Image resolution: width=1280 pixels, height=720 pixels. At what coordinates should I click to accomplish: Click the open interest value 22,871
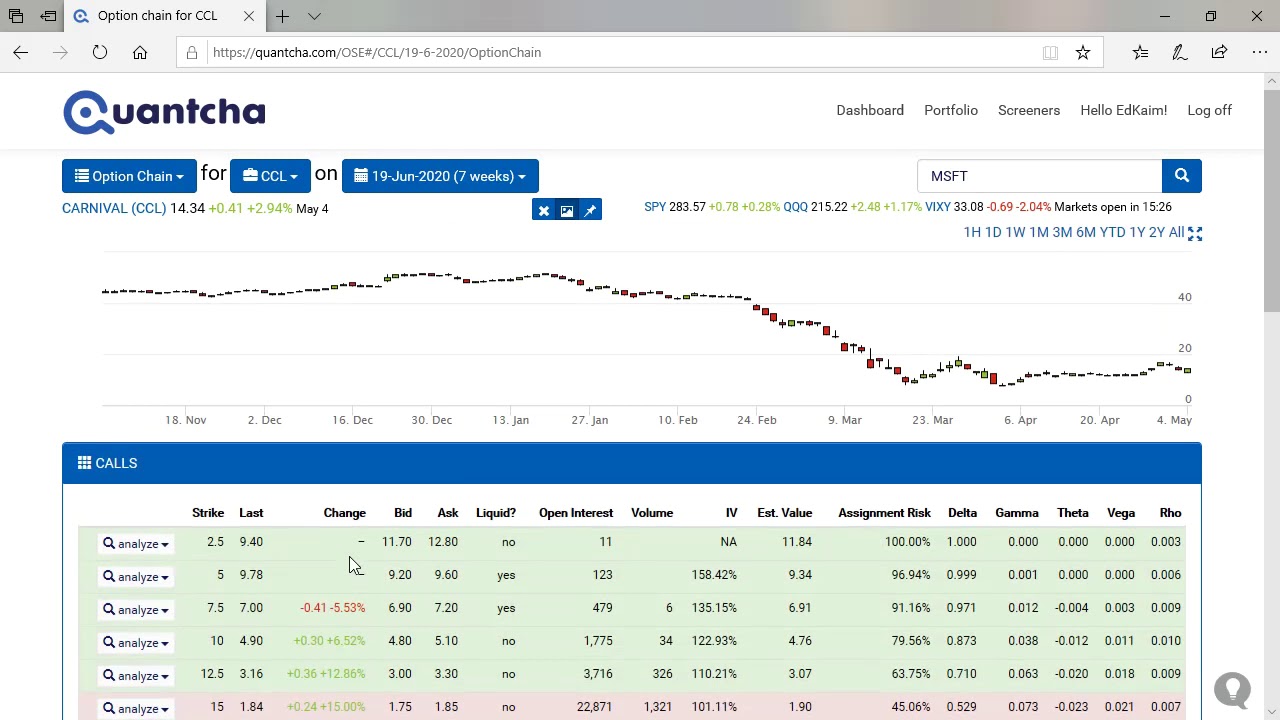[594, 707]
